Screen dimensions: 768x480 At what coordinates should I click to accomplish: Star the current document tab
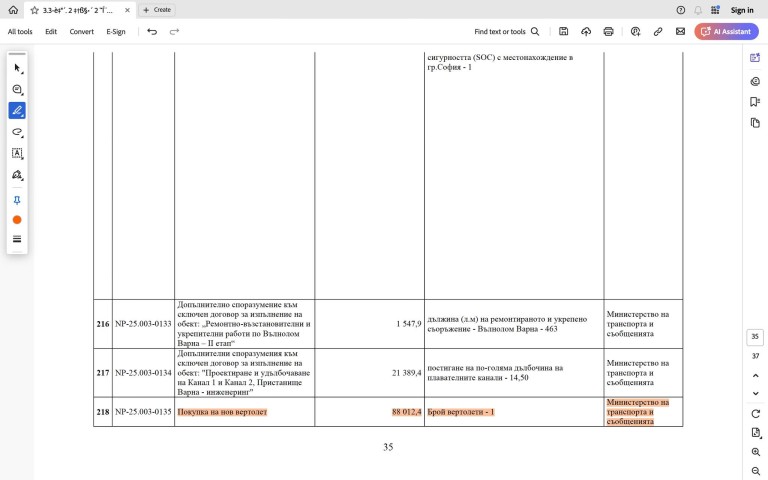[34, 10]
